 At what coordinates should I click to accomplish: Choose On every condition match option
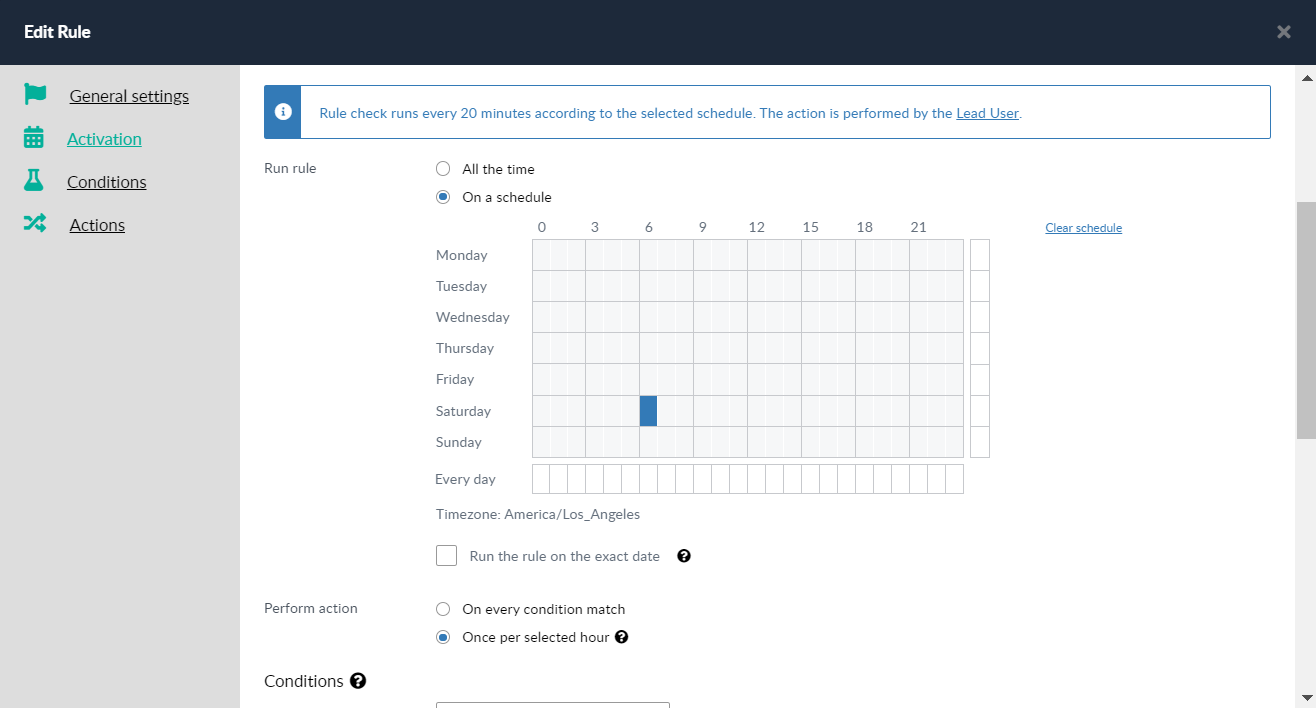[x=443, y=609]
